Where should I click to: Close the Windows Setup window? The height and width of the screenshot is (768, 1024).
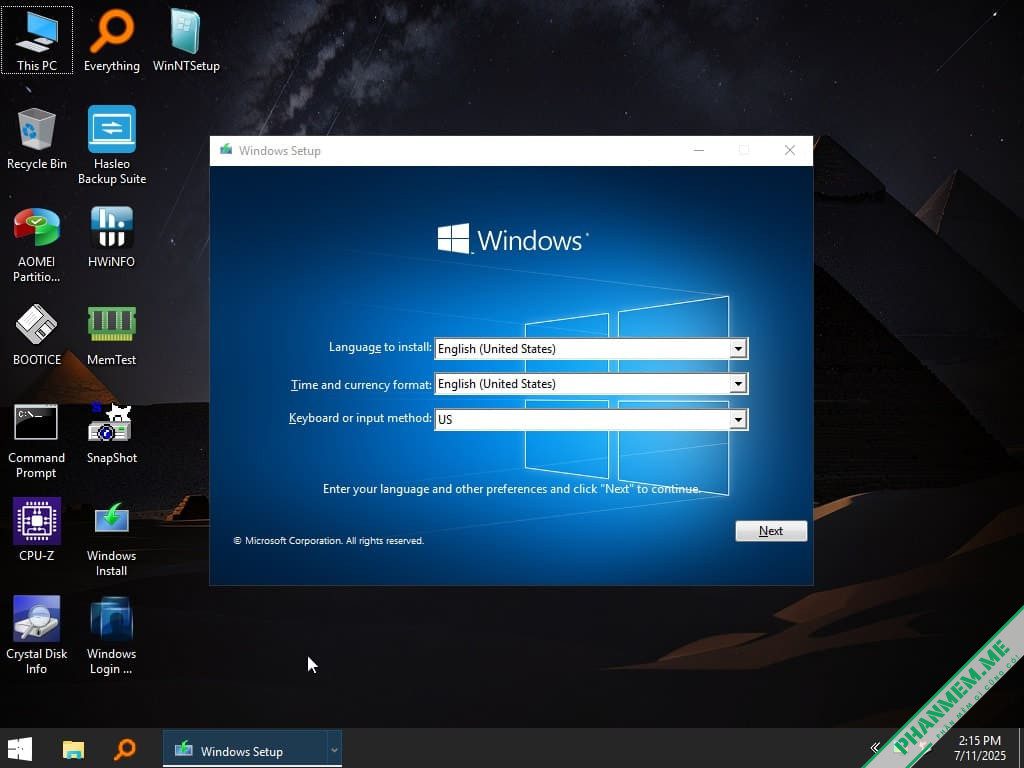(790, 150)
